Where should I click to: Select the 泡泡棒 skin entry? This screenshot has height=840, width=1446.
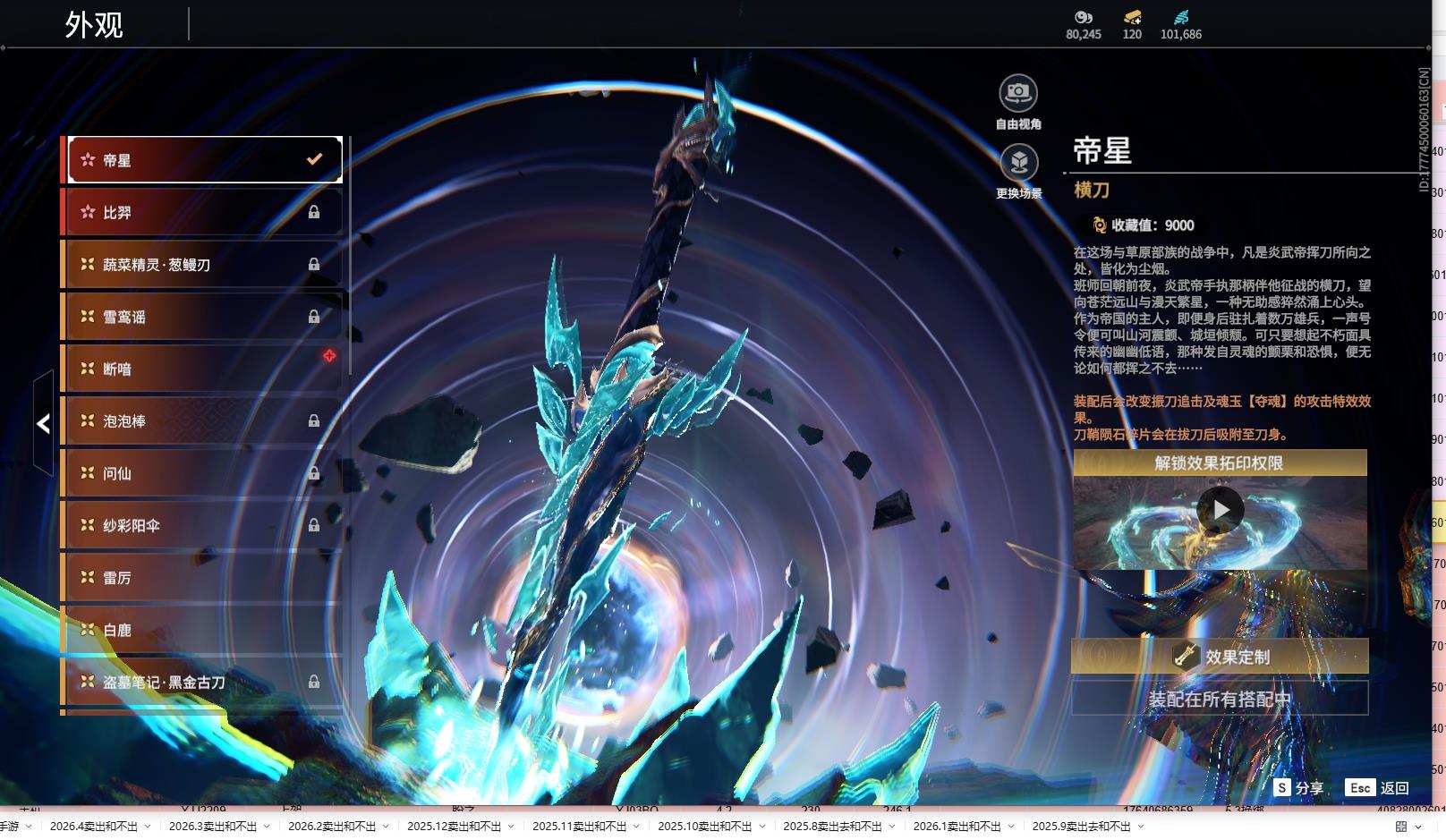204,420
